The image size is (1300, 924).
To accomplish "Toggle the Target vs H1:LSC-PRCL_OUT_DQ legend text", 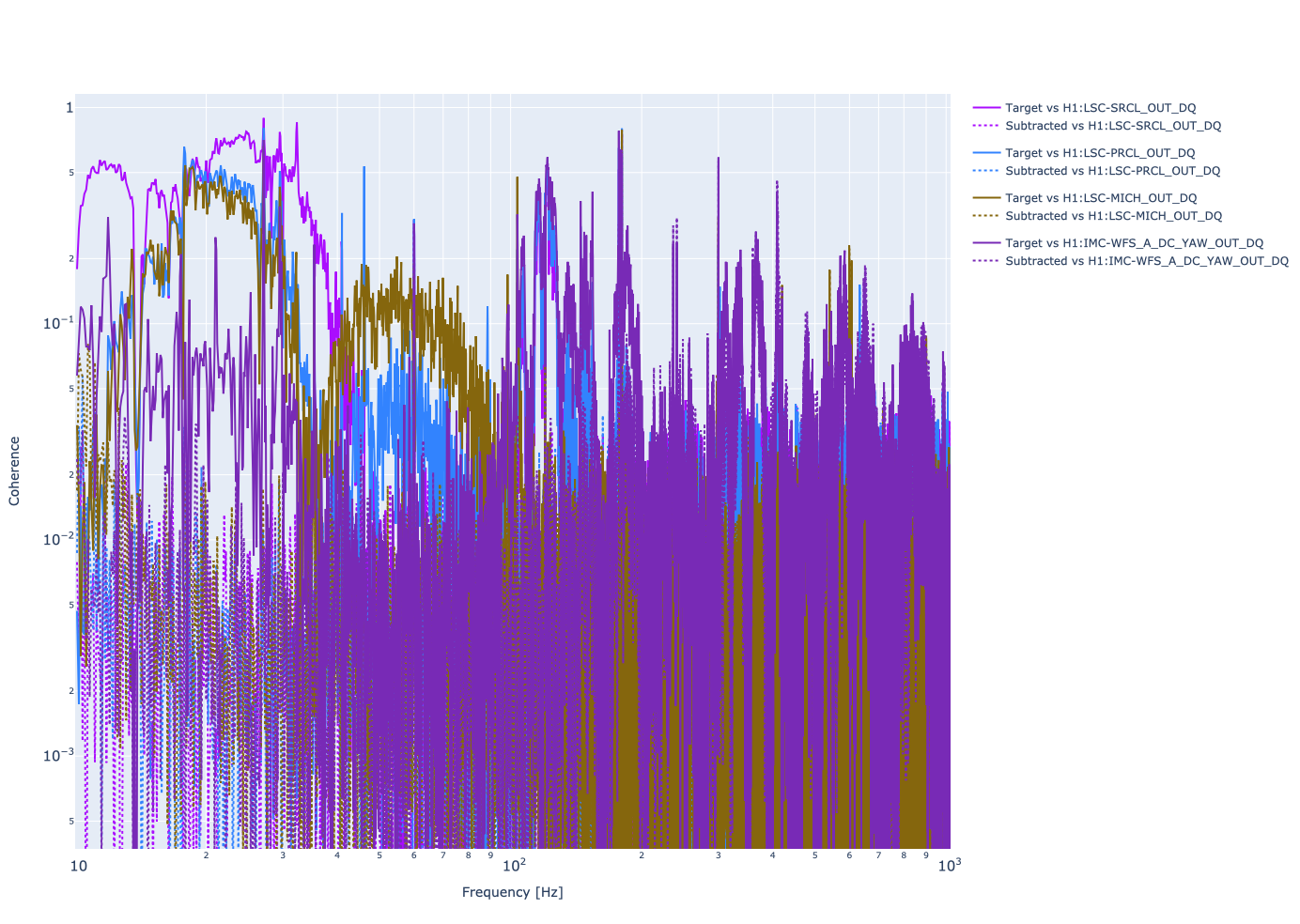I will pyautogui.click(x=1100, y=153).
